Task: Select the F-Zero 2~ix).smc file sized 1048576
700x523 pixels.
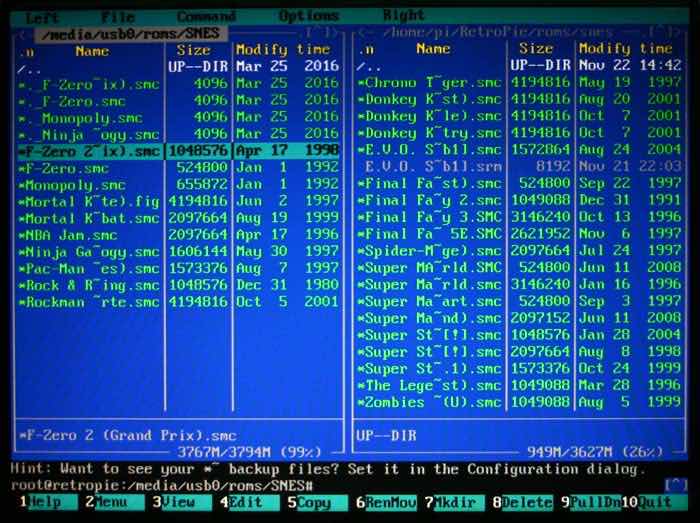Action: click(179, 151)
